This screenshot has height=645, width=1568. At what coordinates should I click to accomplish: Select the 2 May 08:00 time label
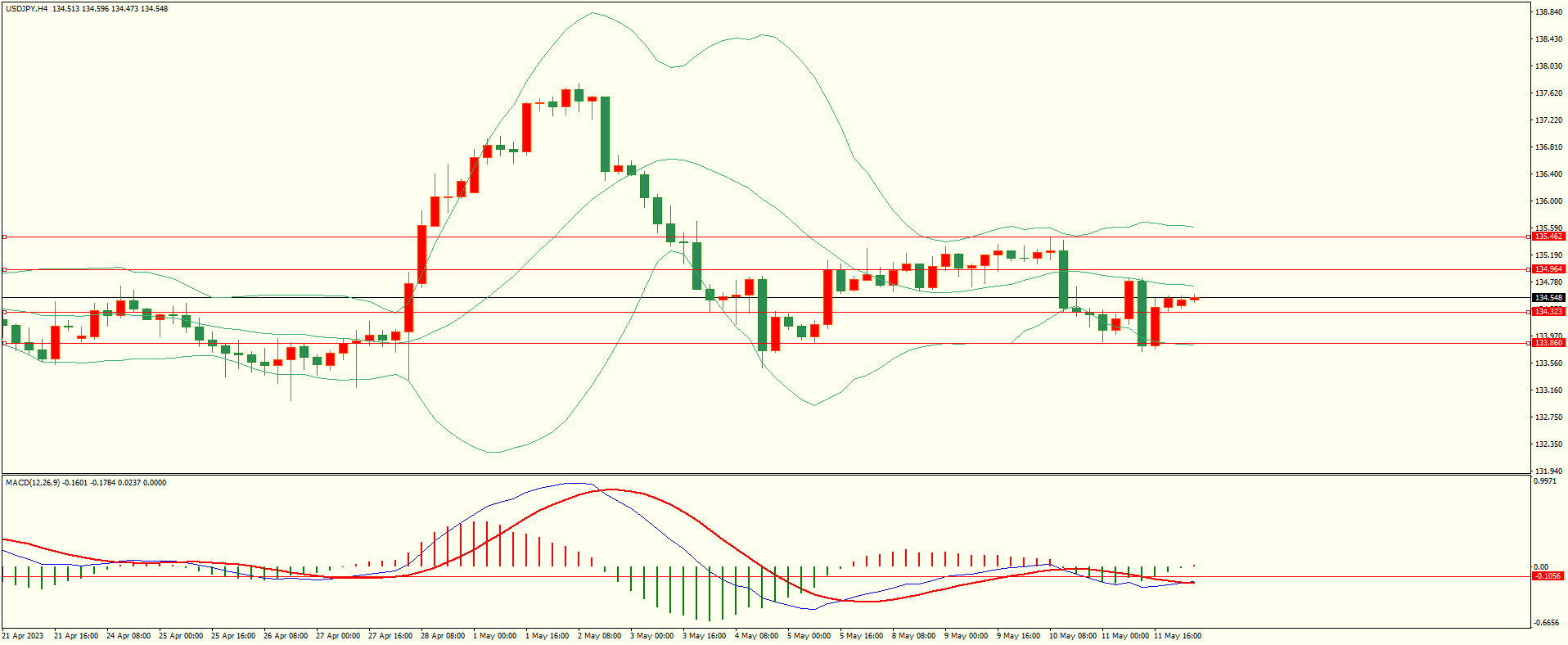599,636
